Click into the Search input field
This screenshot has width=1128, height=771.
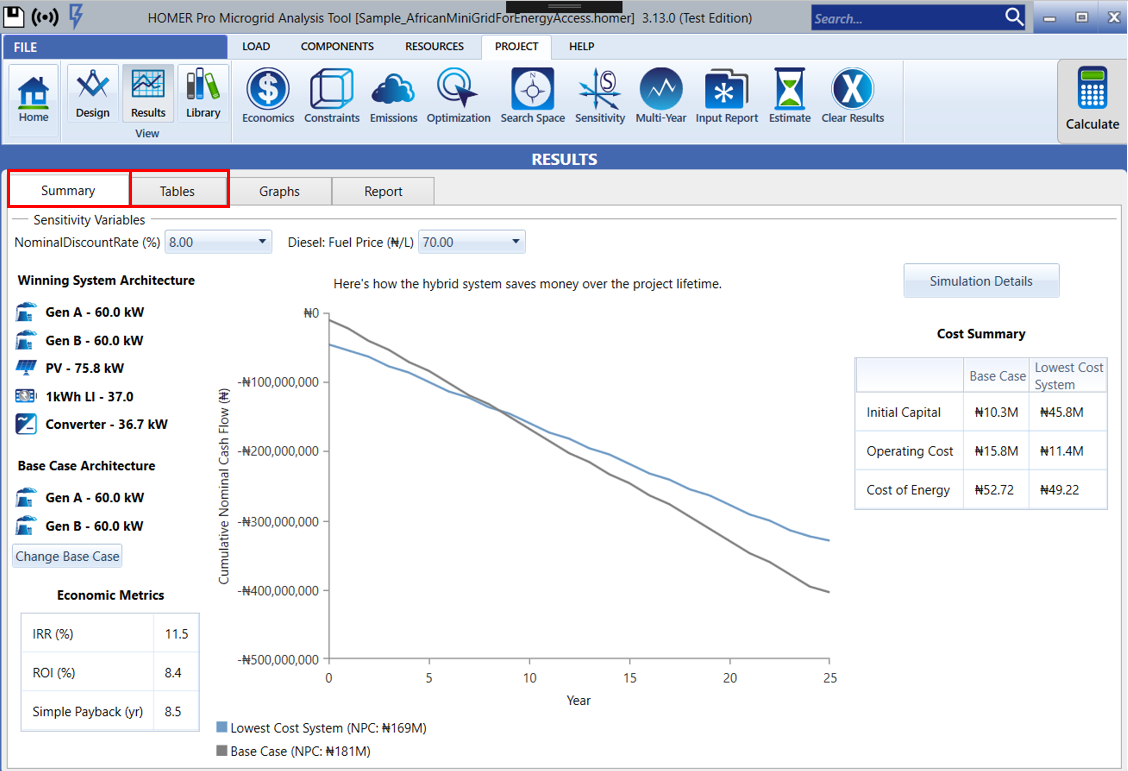pyautogui.click(x=905, y=18)
